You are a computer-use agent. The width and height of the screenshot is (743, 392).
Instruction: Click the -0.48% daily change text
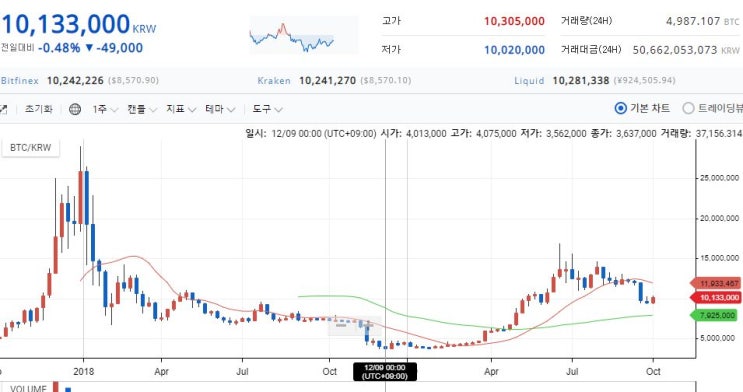[59, 48]
